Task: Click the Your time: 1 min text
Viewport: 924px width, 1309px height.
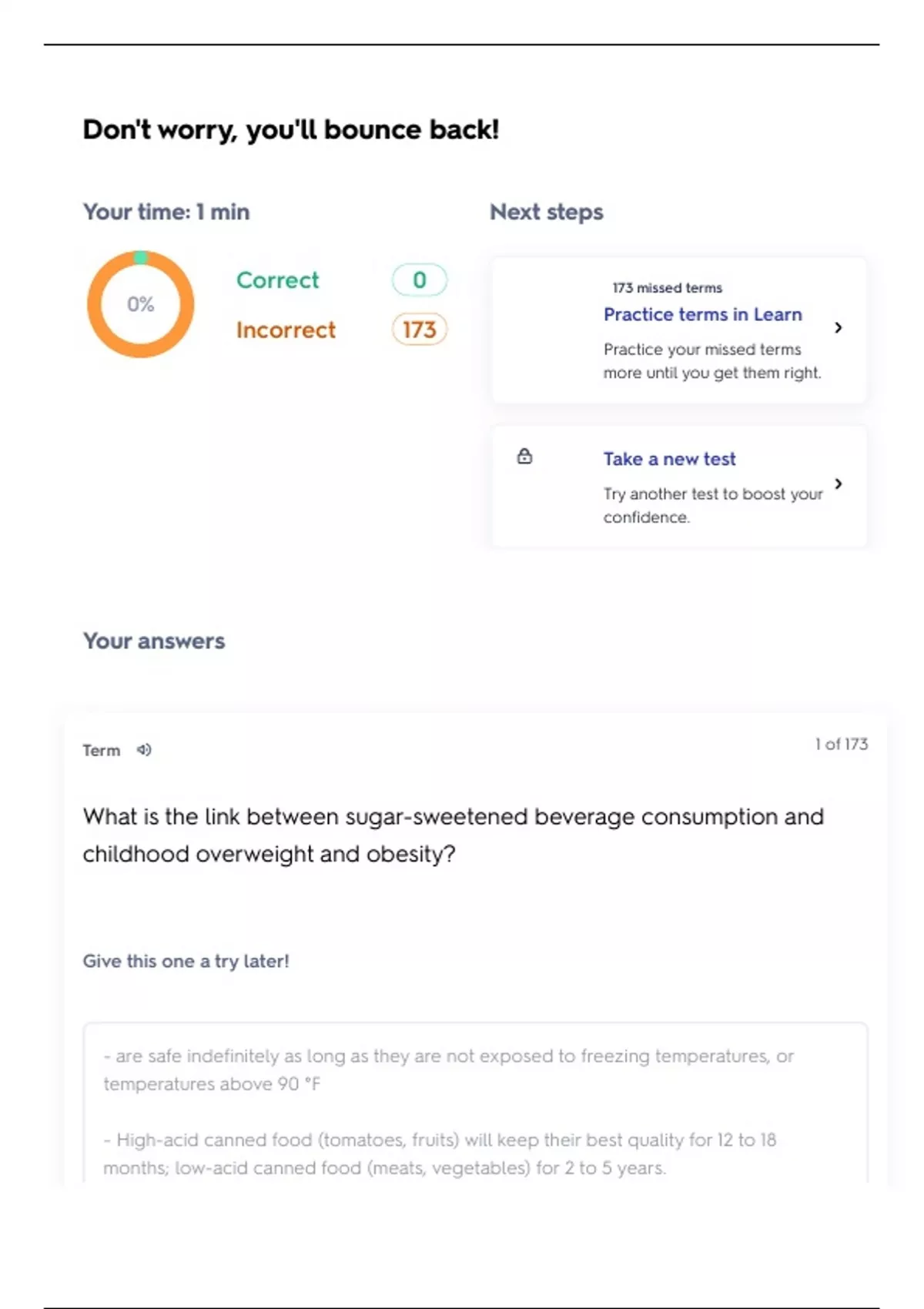Action: pyautogui.click(x=166, y=212)
